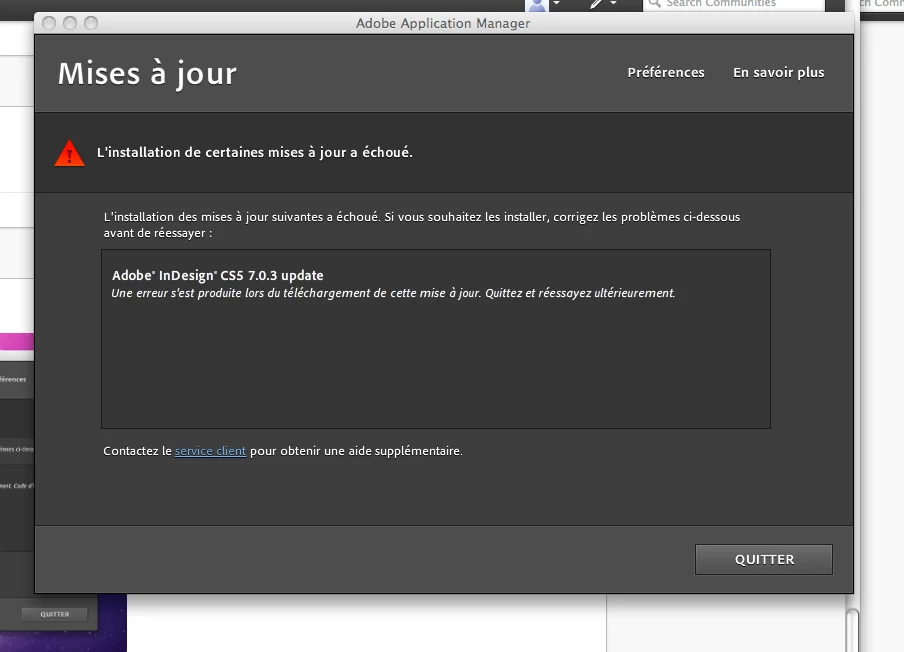
Task: Zoom the Adobe Application Manager window
Action: 91,23
